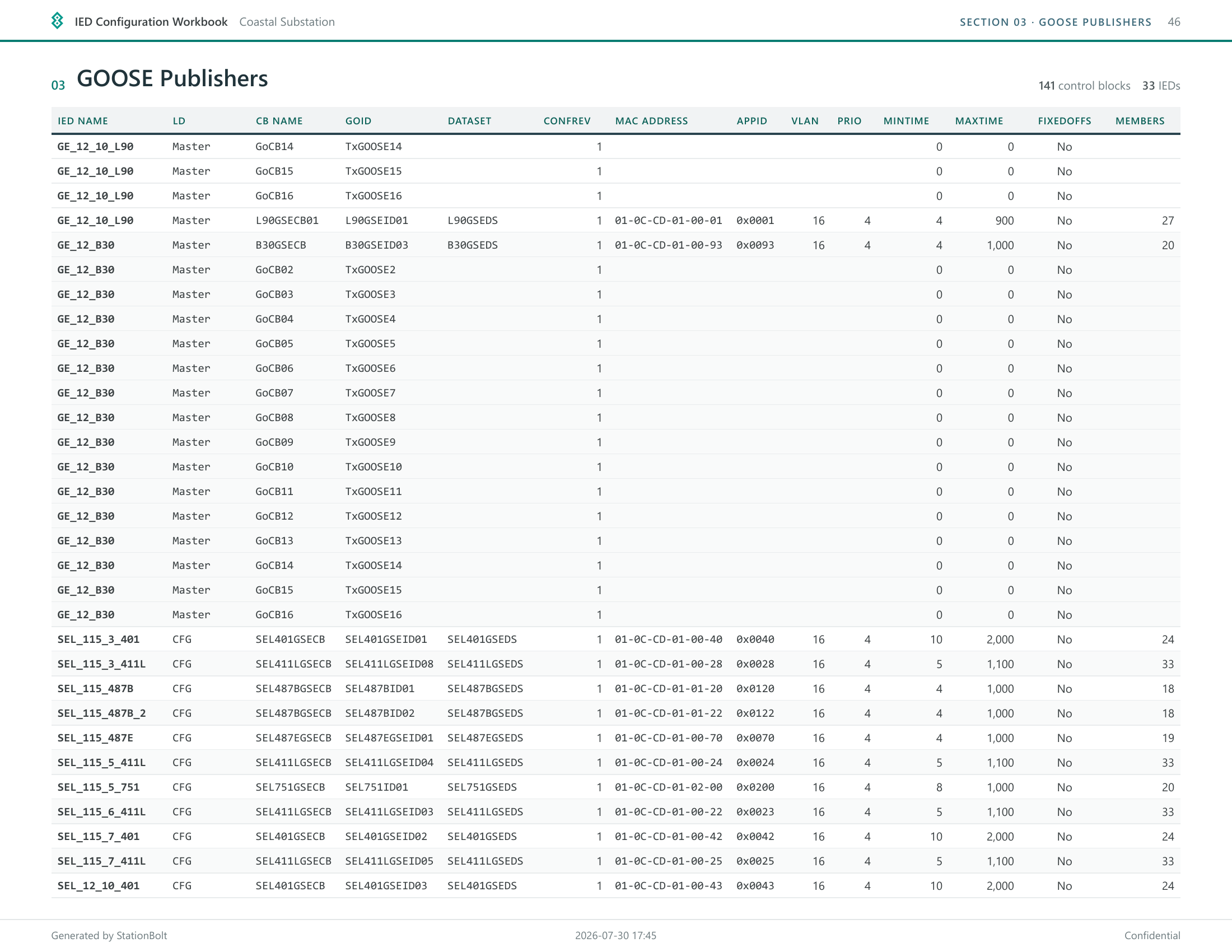Click the CB NAME column header
Screen dimensions: 1232x952
coord(279,121)
